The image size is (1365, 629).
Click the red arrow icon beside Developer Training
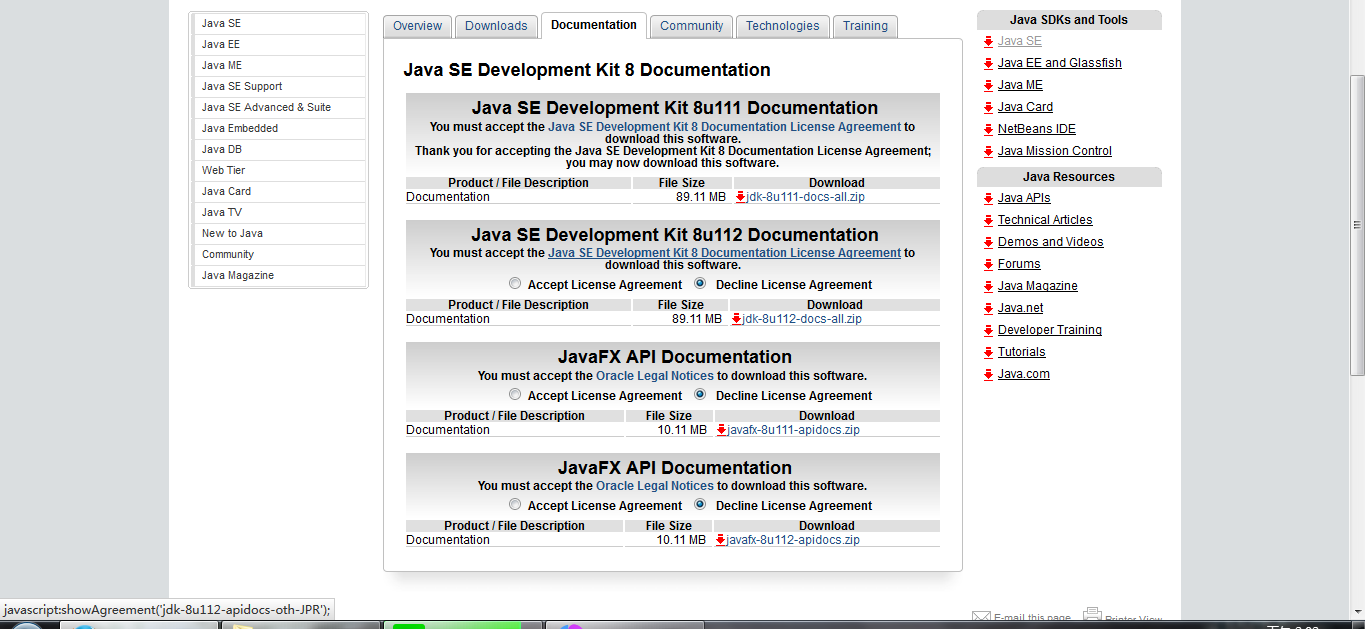(988, 330)
